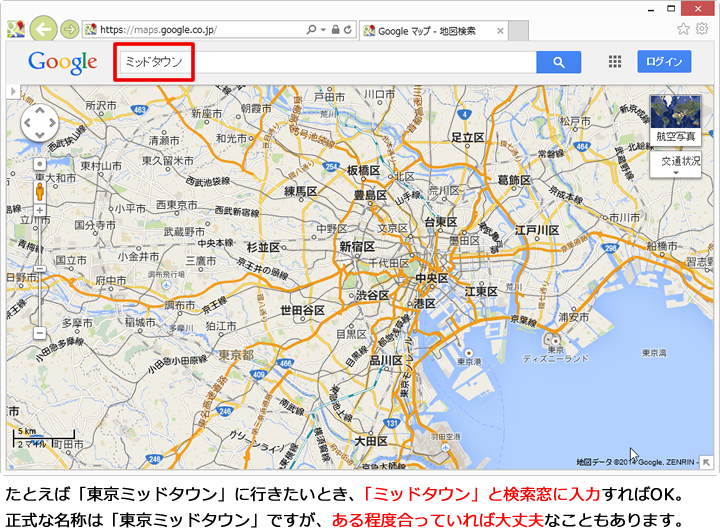Zoom out with the minus button
The height and width of the screenshot is (528, 720).
pos(40,333)
